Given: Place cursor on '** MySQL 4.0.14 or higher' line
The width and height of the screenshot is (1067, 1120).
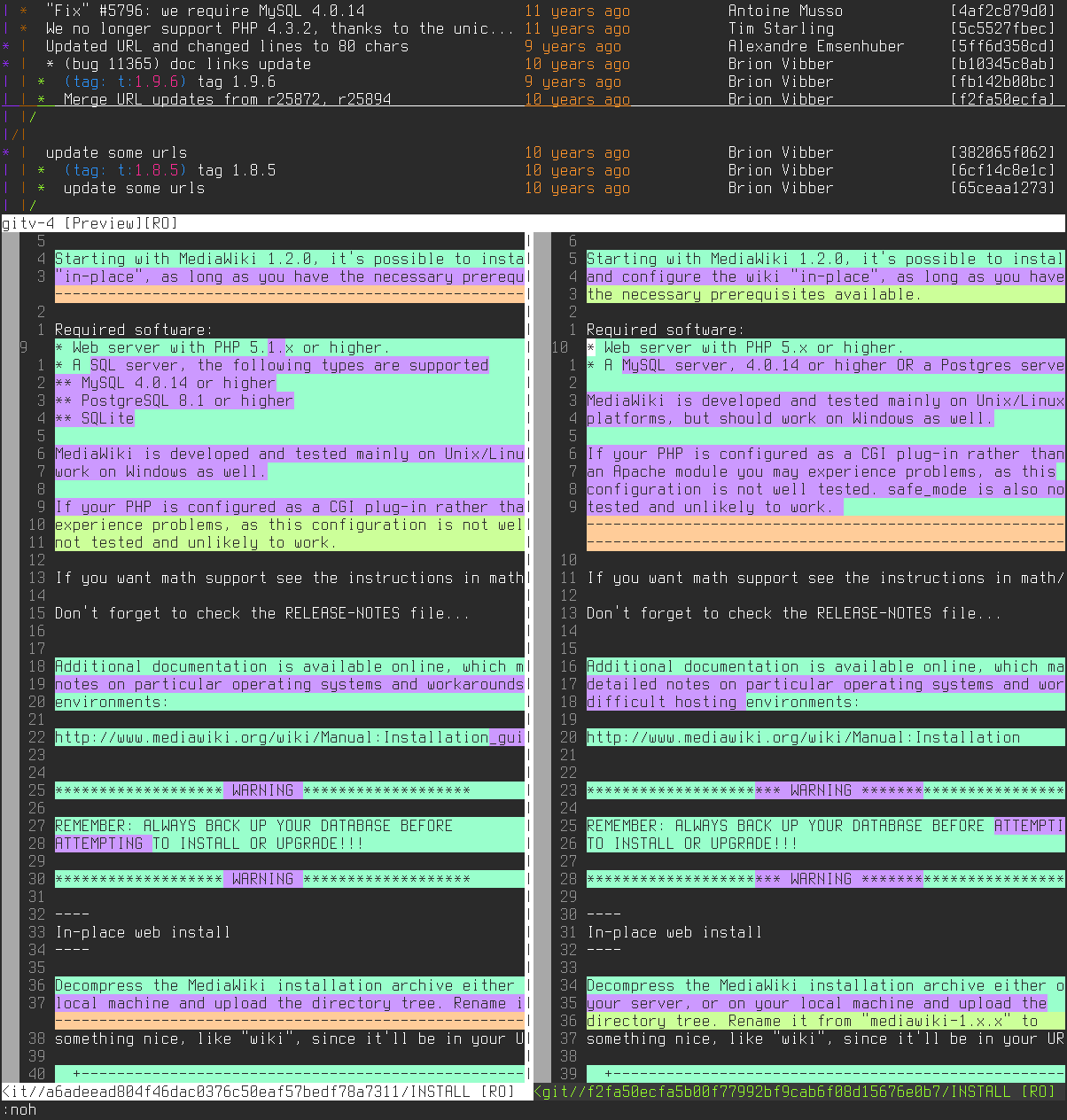Looking at the screenshot, I should click(x=165, y=383).
